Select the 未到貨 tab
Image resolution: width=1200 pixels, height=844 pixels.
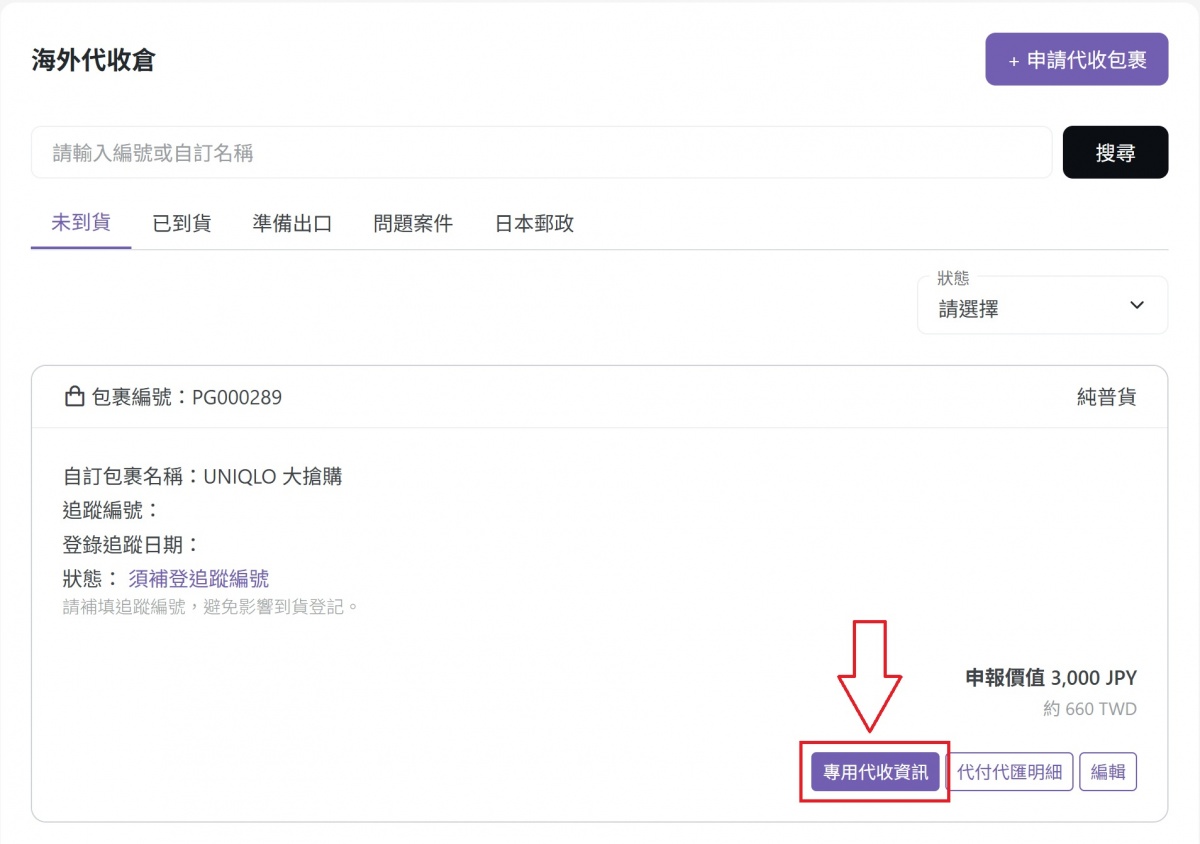pos(81,222)
